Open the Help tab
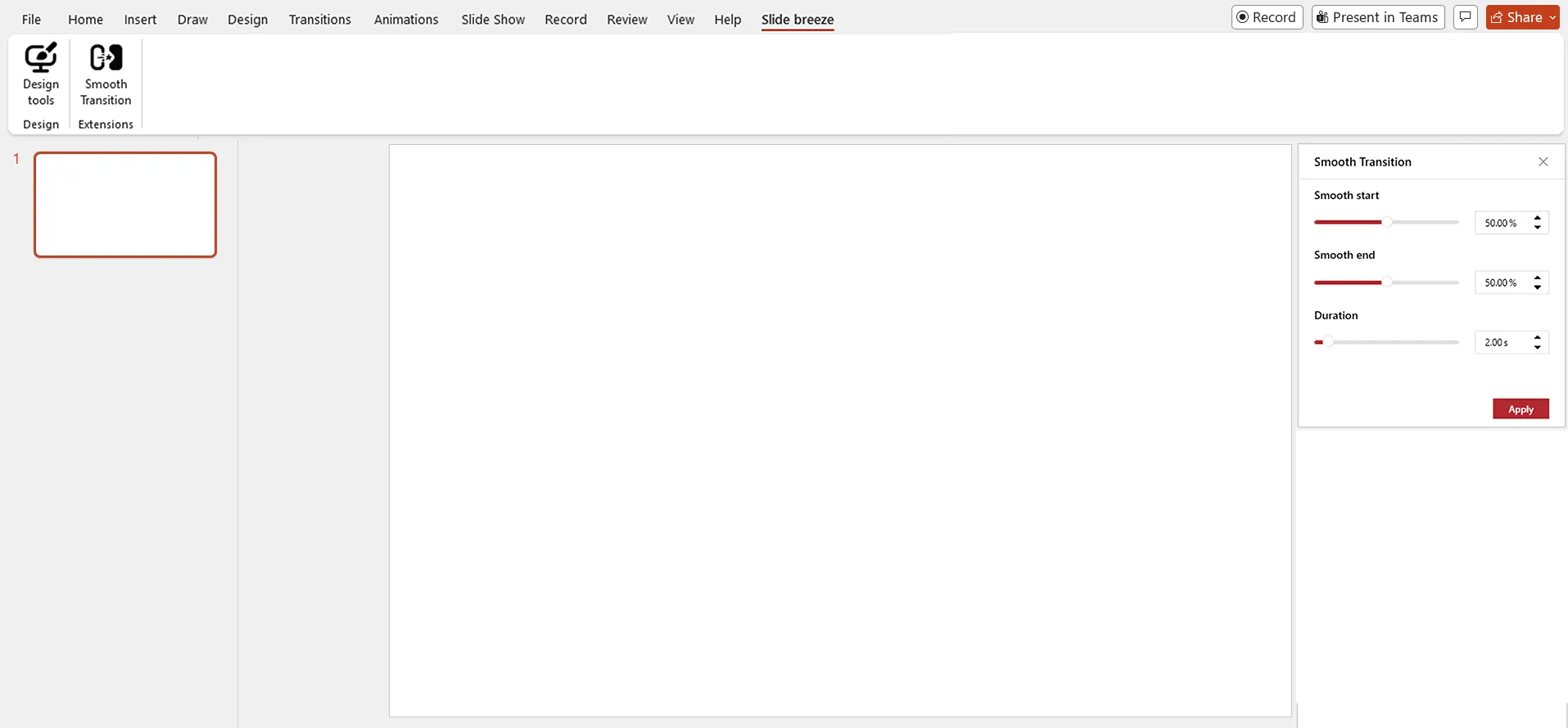 [x=727, y=19]
